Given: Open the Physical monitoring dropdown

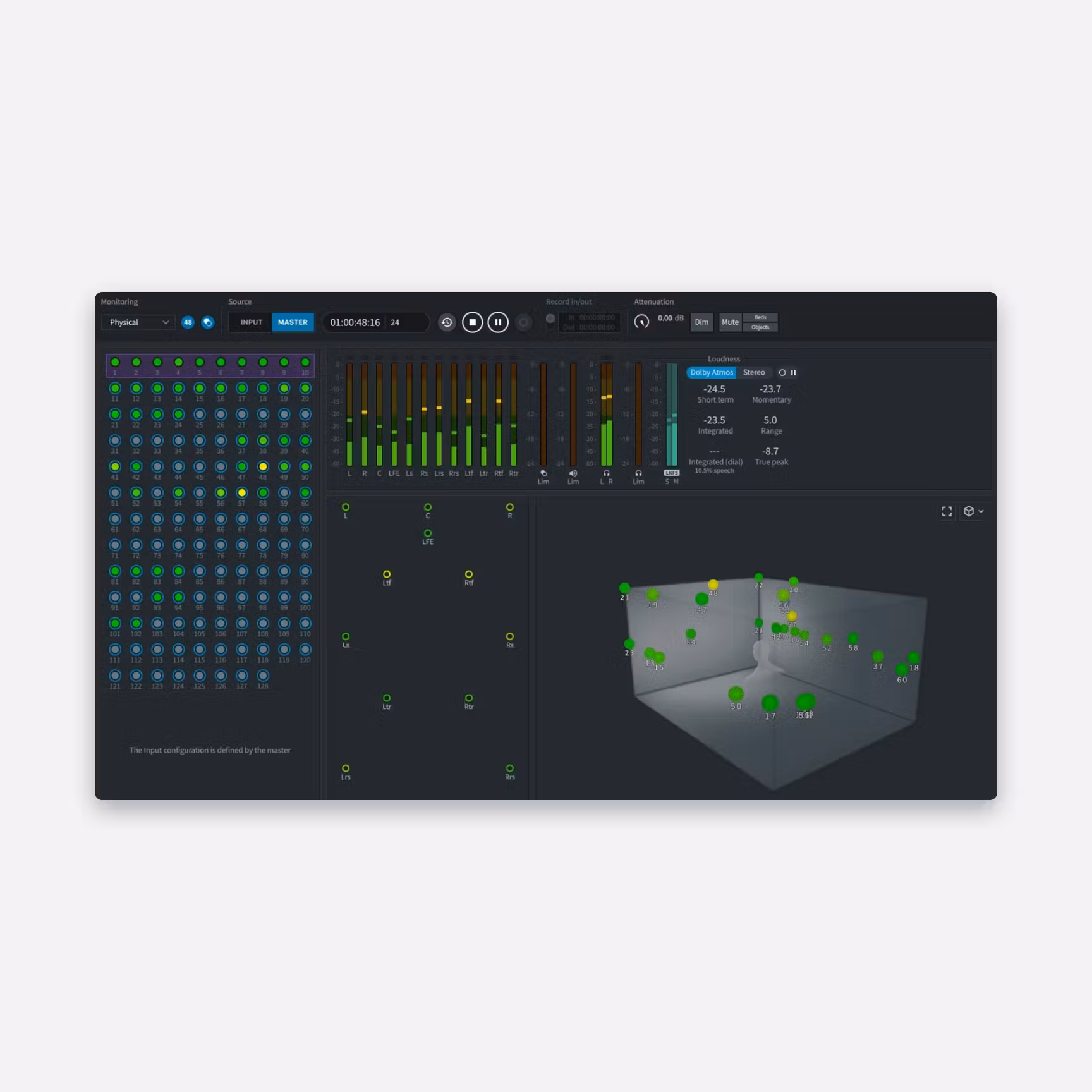Looking at the screenshot, I should pos(137,322).
